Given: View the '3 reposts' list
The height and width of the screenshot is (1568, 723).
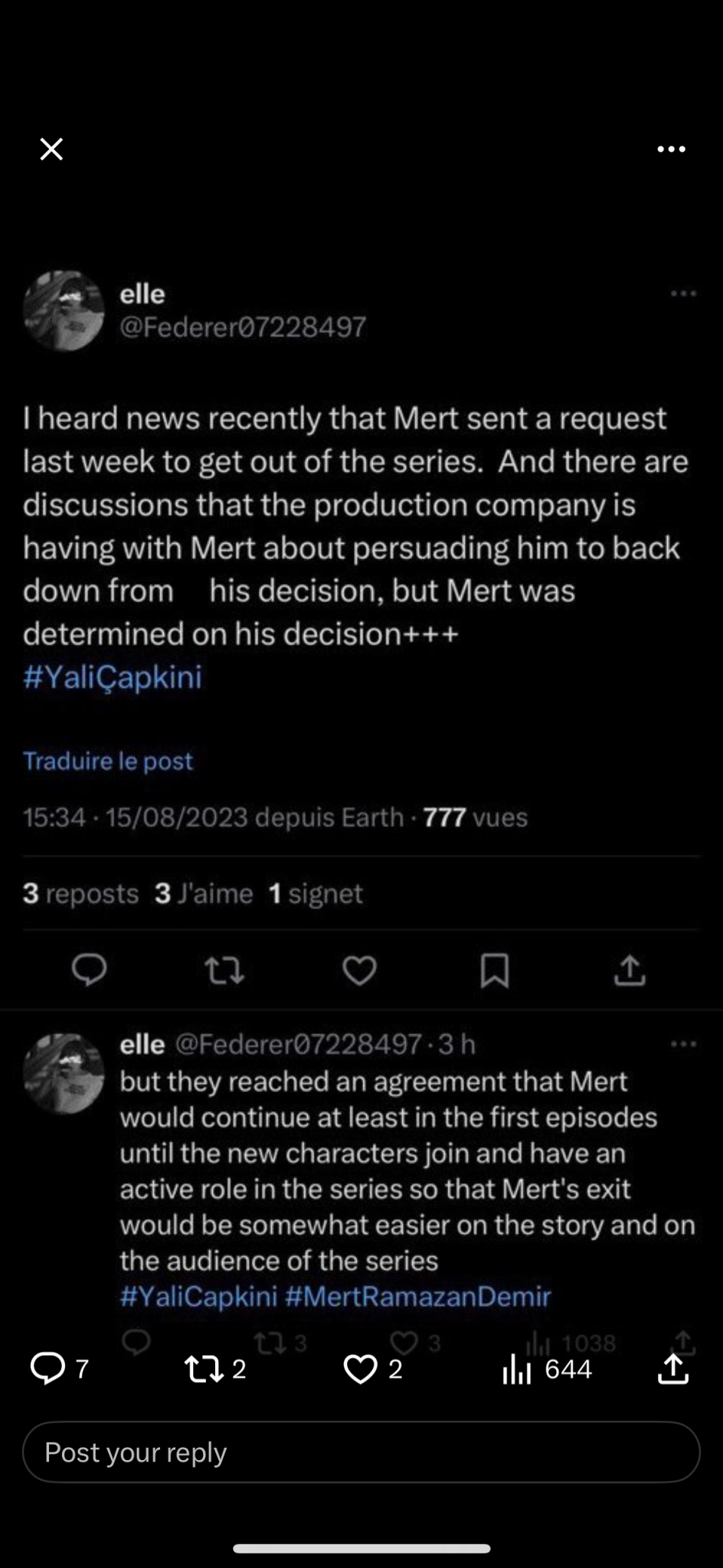Looking at the screenshot, I should pos(81,893).
